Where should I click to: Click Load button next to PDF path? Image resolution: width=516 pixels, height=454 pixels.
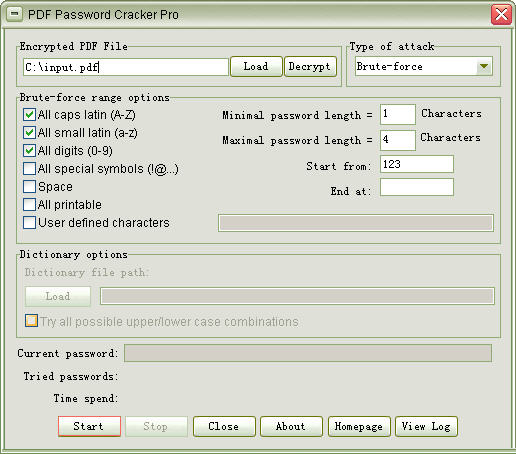[256, 66]
